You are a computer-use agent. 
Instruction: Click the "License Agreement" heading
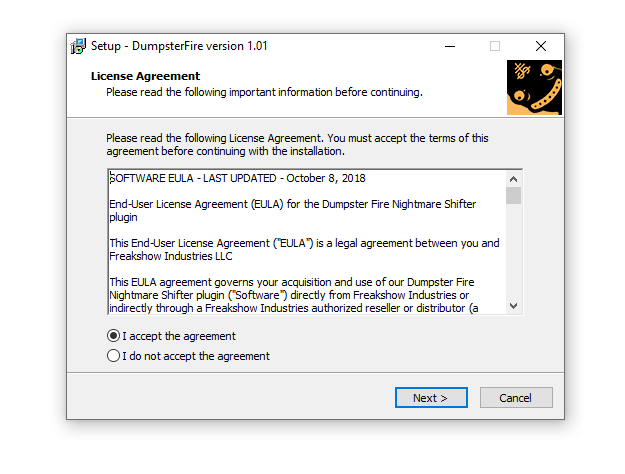[x=145, y=76]
